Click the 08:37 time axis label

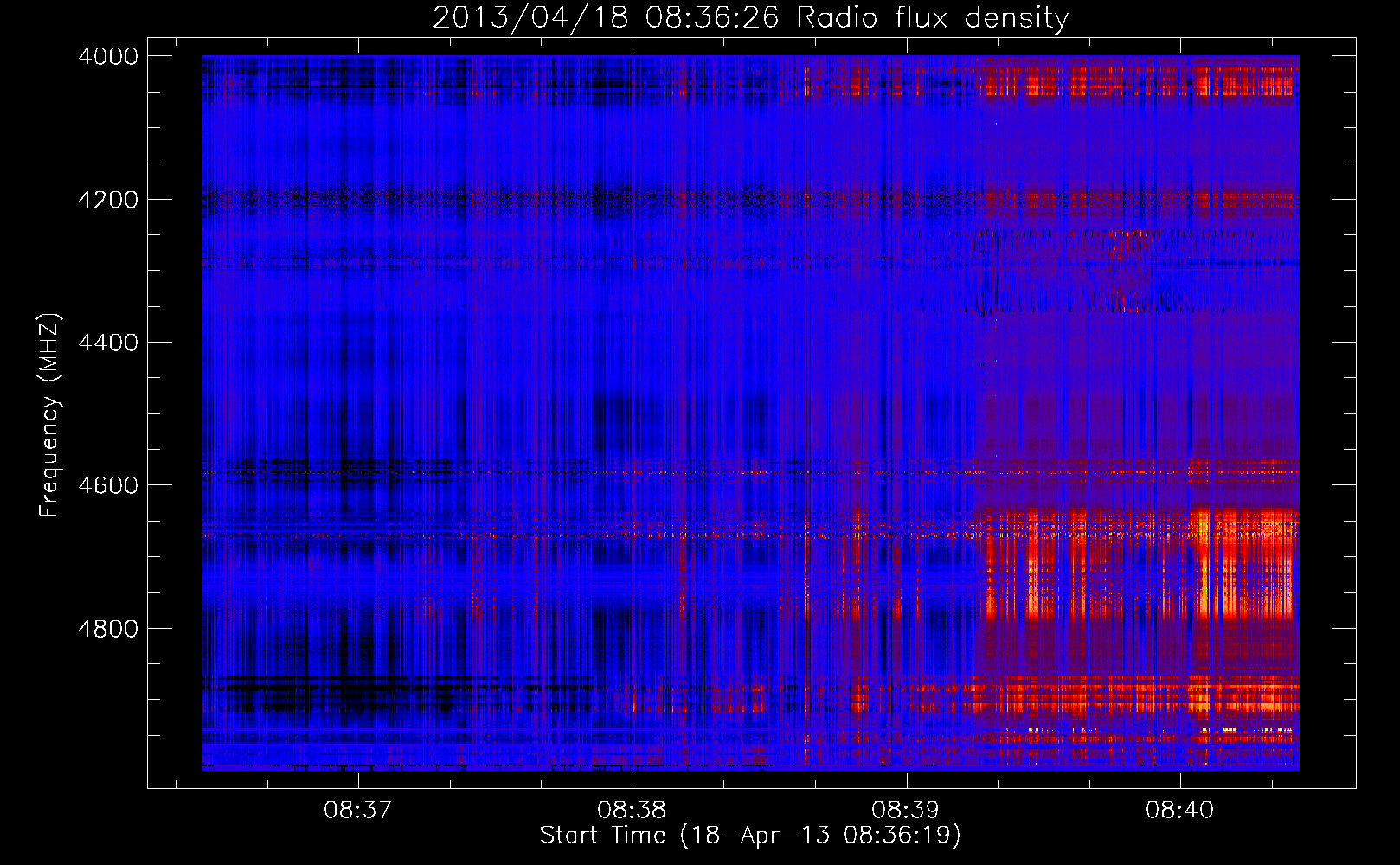tap(357, 811)
